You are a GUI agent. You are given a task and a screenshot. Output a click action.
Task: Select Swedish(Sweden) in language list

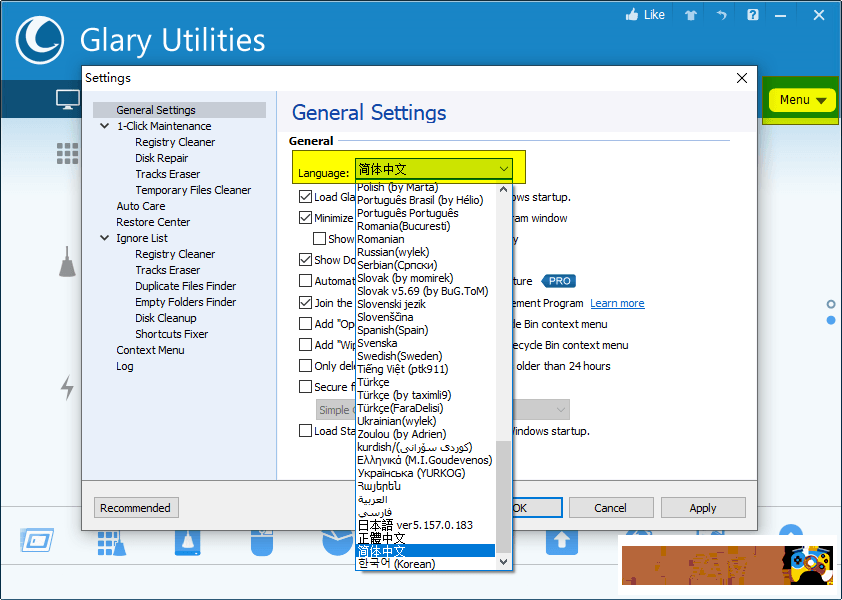[x=400, y=356]
